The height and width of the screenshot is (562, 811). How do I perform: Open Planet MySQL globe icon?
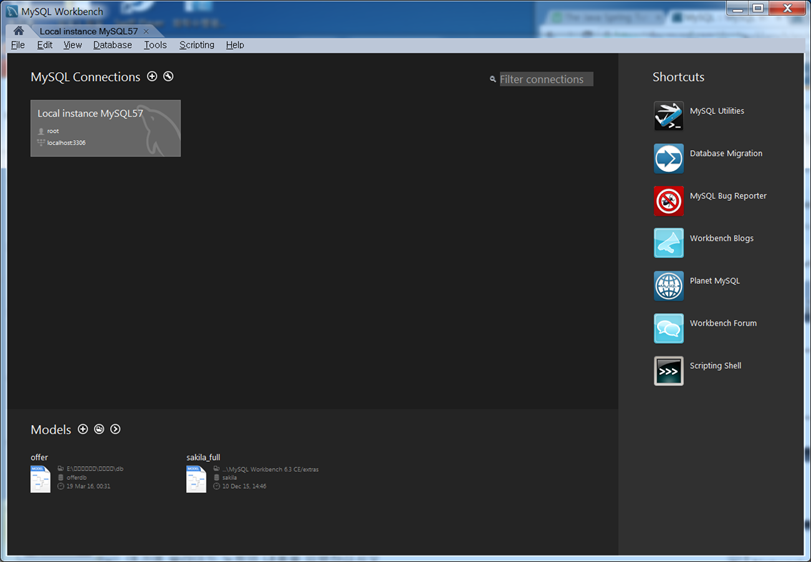[668, 285]
